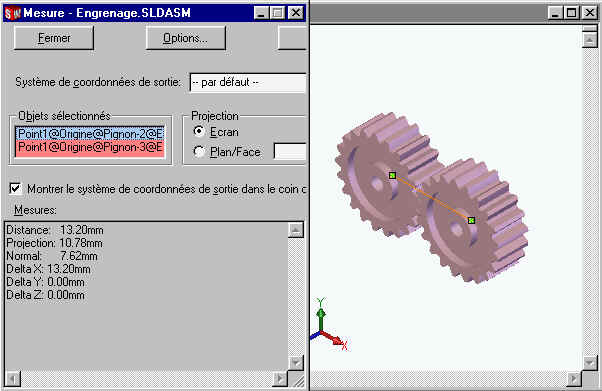
Task: Maximize the Mesure dialog window
Action: click(x=278, y=13)
